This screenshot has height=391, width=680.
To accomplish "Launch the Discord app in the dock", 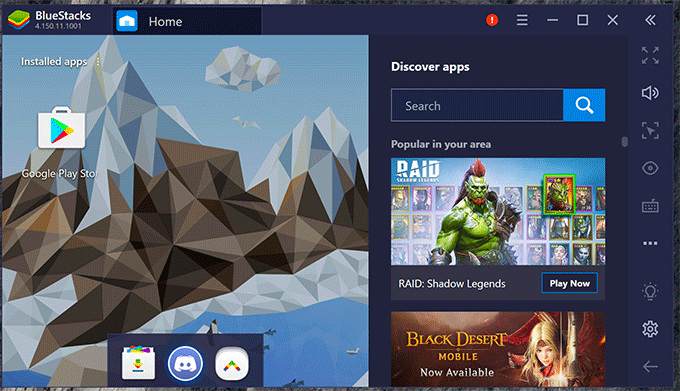I will pos(185,364).
